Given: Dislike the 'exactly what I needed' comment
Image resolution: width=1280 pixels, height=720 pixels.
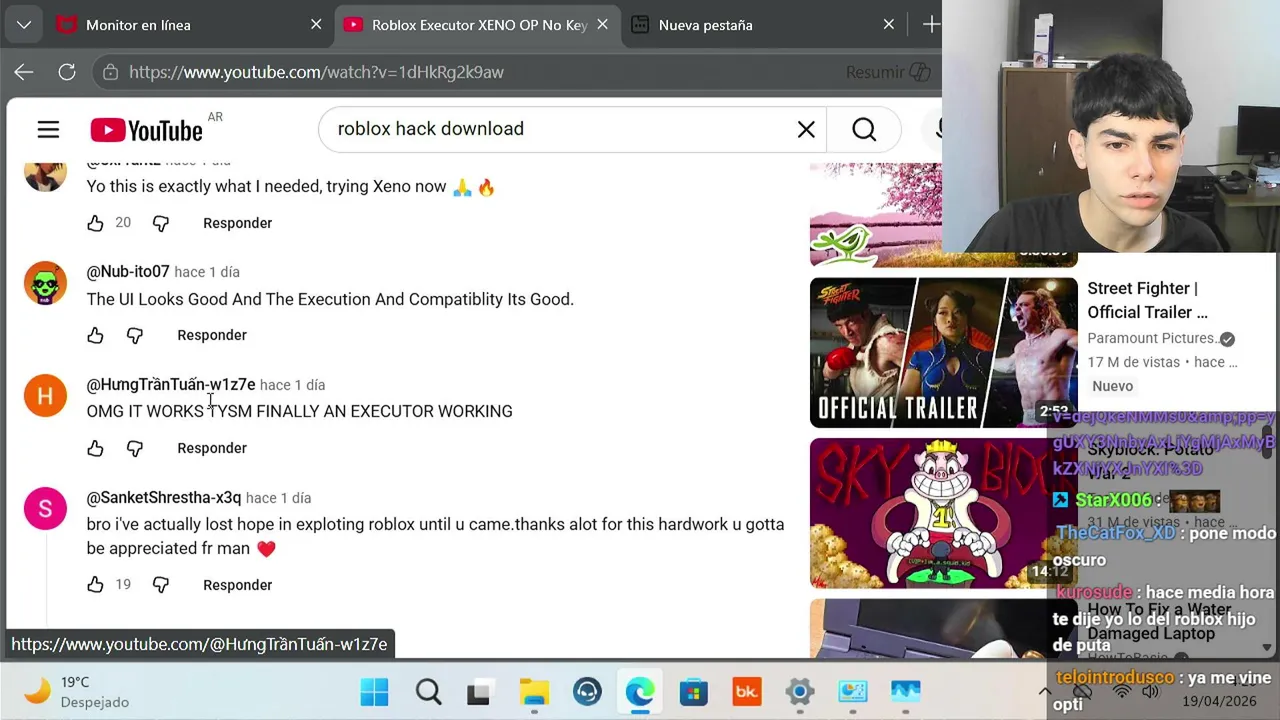Looking at the screenshot, I should click(160, 223).
